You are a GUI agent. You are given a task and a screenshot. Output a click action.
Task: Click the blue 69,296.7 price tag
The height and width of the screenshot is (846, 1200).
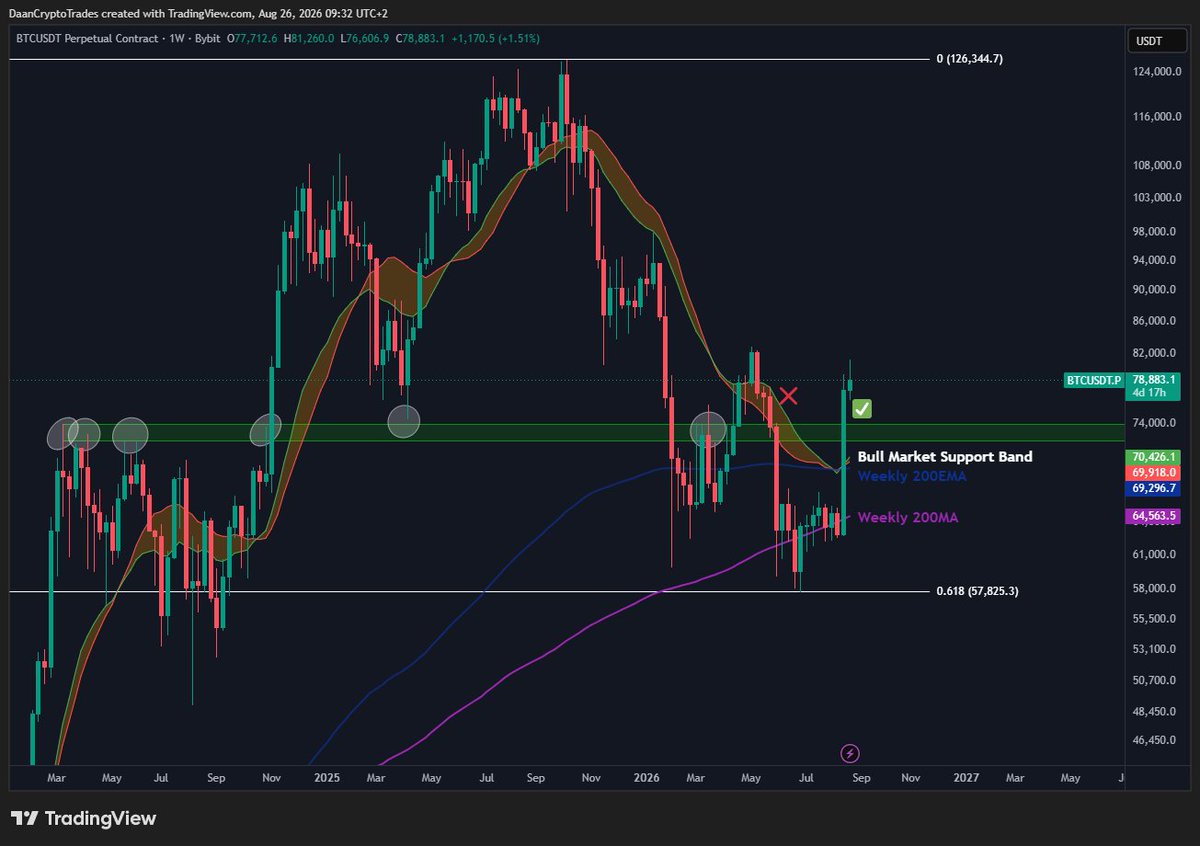pos(1153,488)
